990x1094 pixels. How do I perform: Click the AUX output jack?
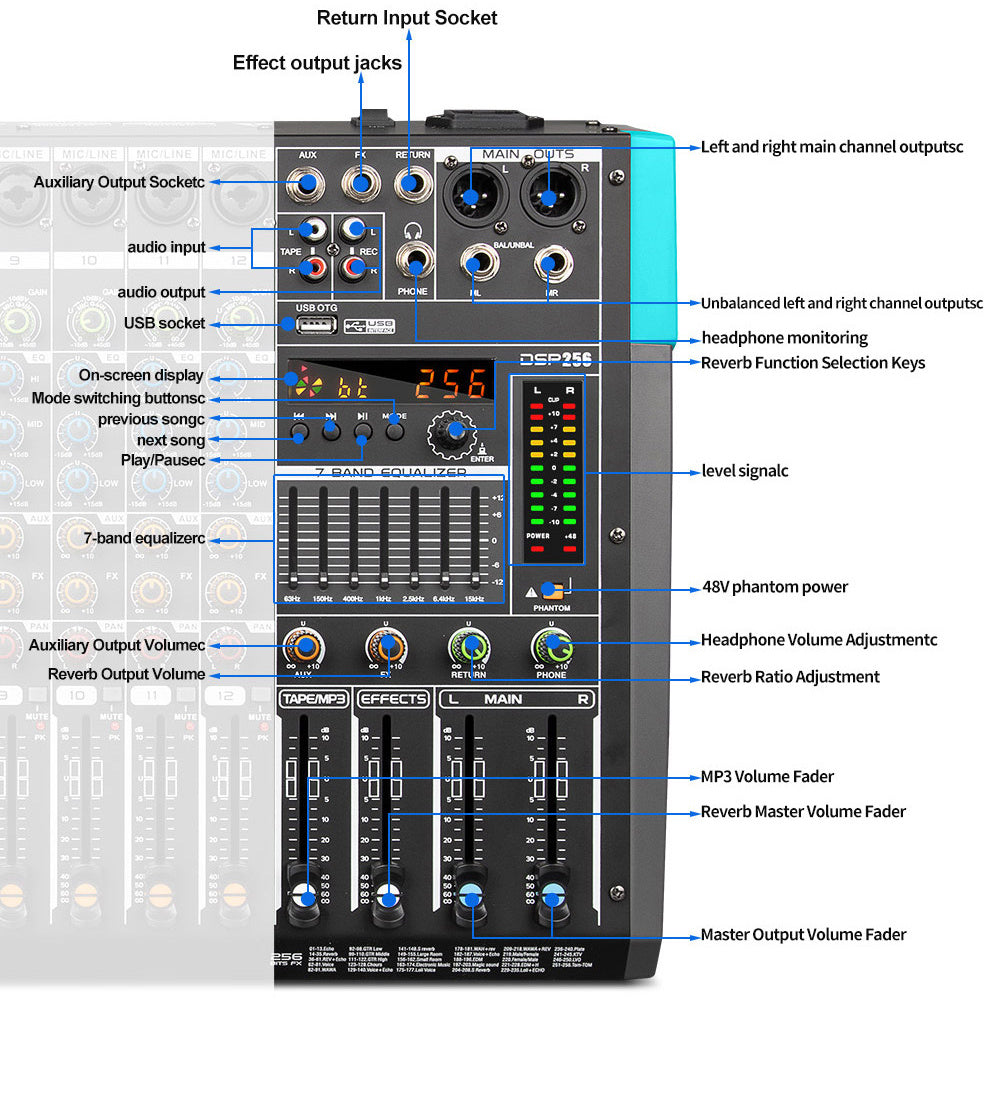click(x=307, y=184)
